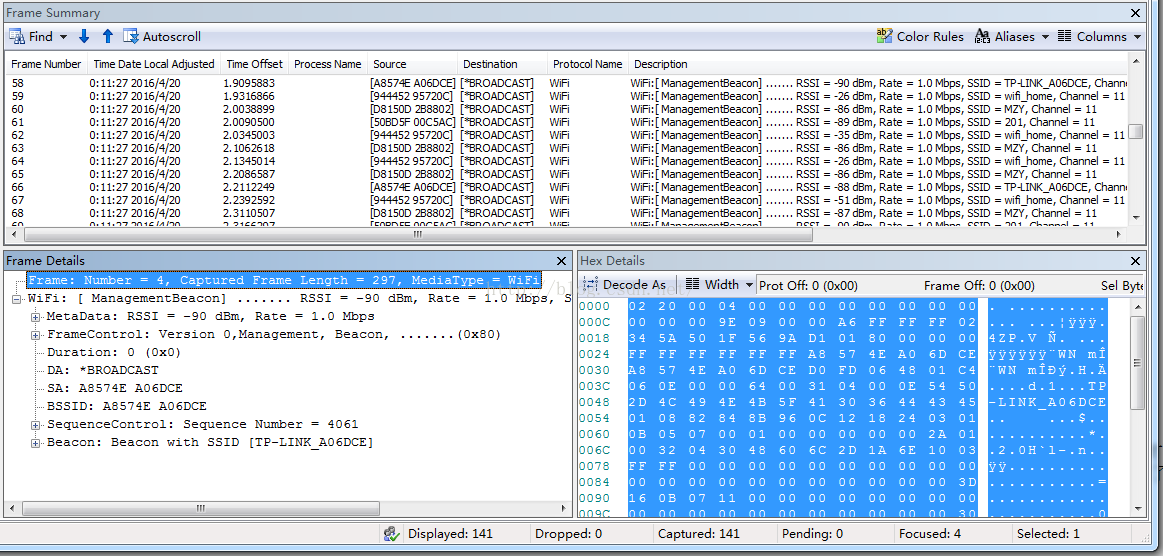Click the Frame Summary vertical scrollbar thumb
Image resolution: width=1163 pixels, height=556 pixels.
1136,132
